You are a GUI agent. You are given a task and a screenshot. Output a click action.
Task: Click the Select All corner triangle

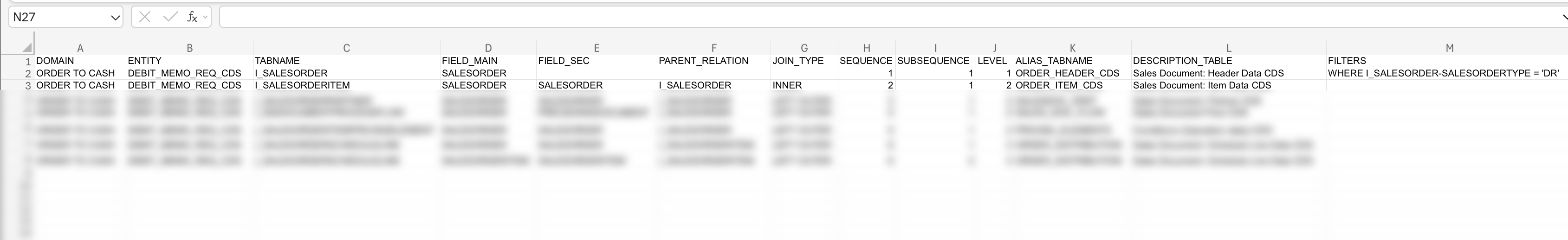(x=27, y=47)
